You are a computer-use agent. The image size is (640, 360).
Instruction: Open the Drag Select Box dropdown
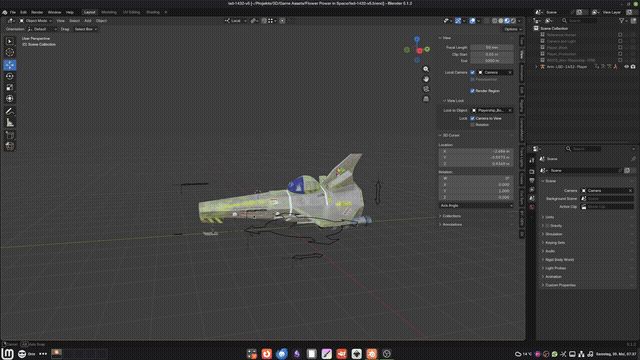[85, 29]
